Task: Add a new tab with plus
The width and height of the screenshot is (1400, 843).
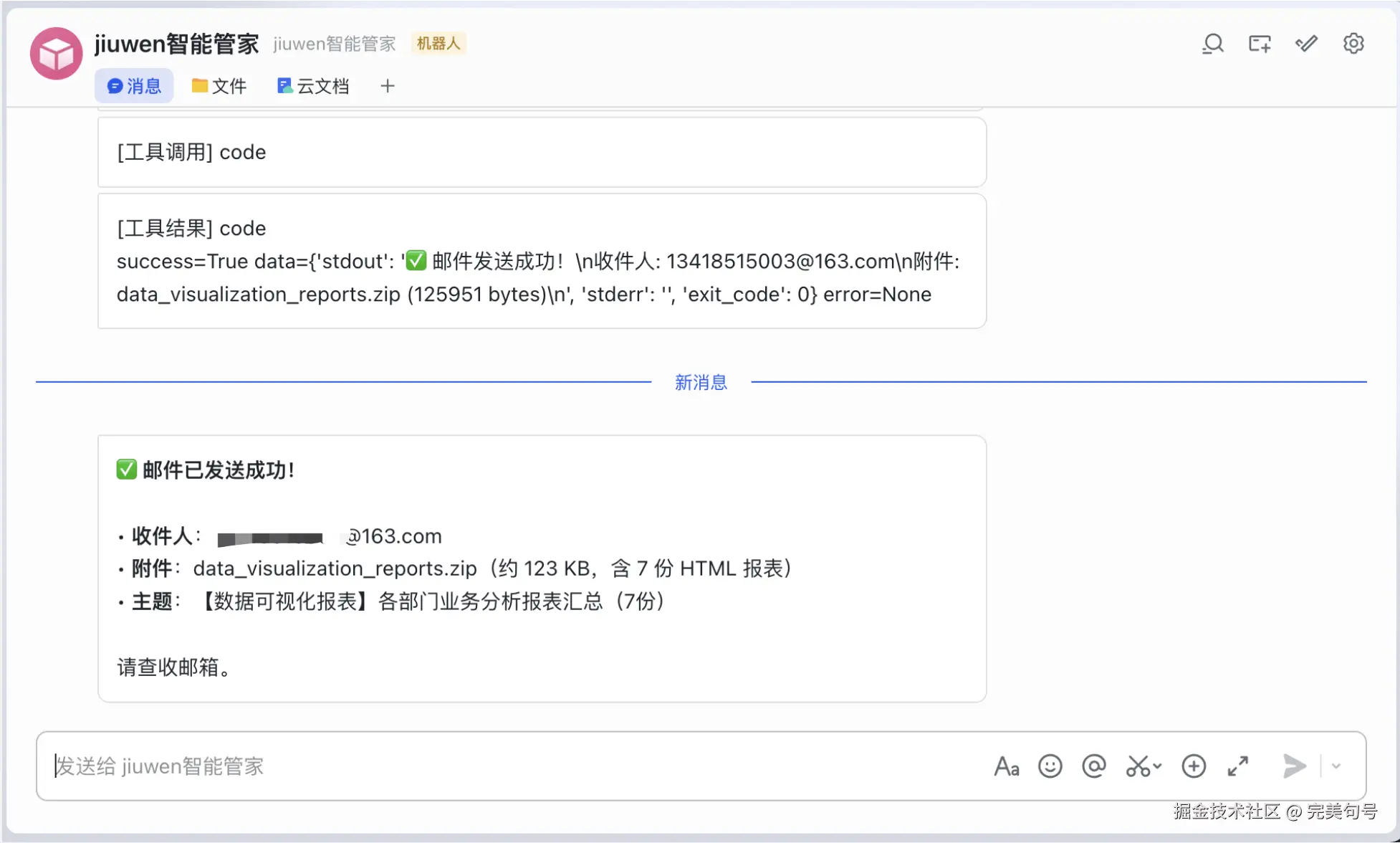Action: click(x=388, y=86)
